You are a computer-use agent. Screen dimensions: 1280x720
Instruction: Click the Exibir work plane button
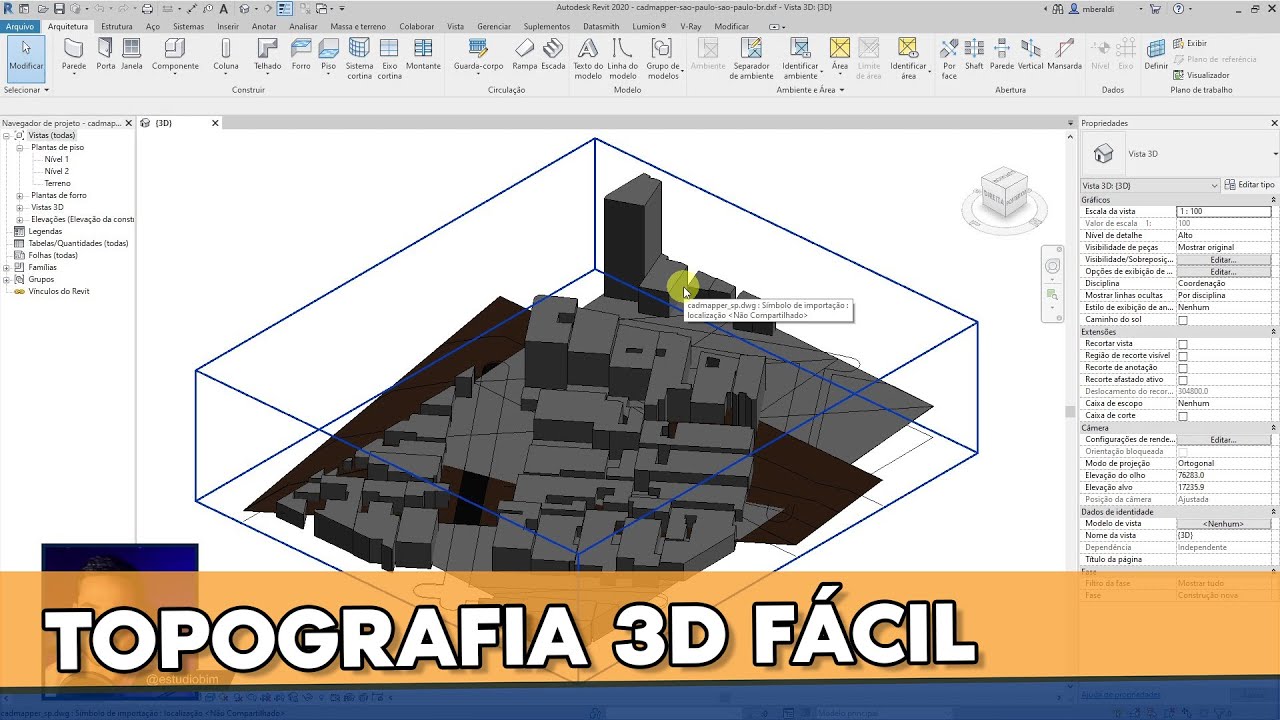point(1190,44)
